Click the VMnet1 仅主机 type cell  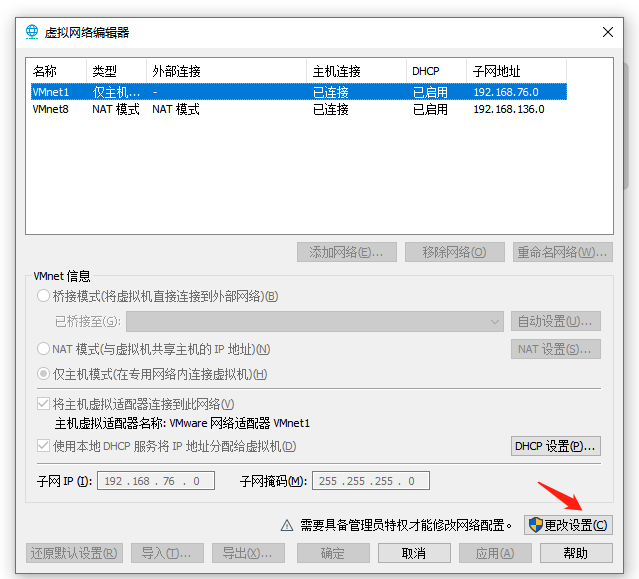116,92
